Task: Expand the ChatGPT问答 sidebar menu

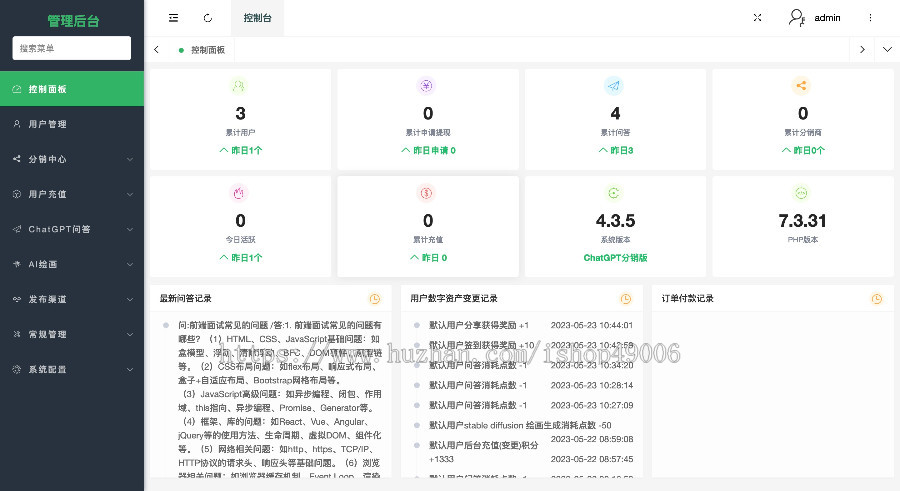Action: [72, 229]
